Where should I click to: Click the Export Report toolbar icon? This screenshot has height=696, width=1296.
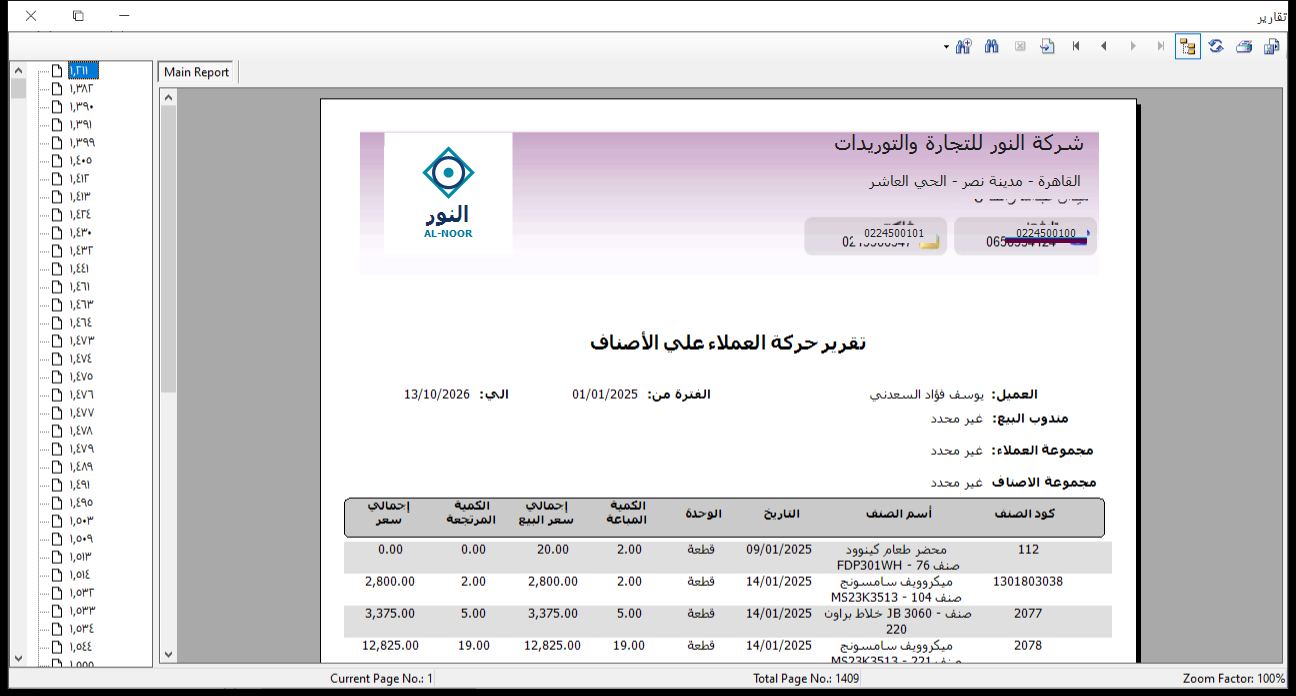1272,46
